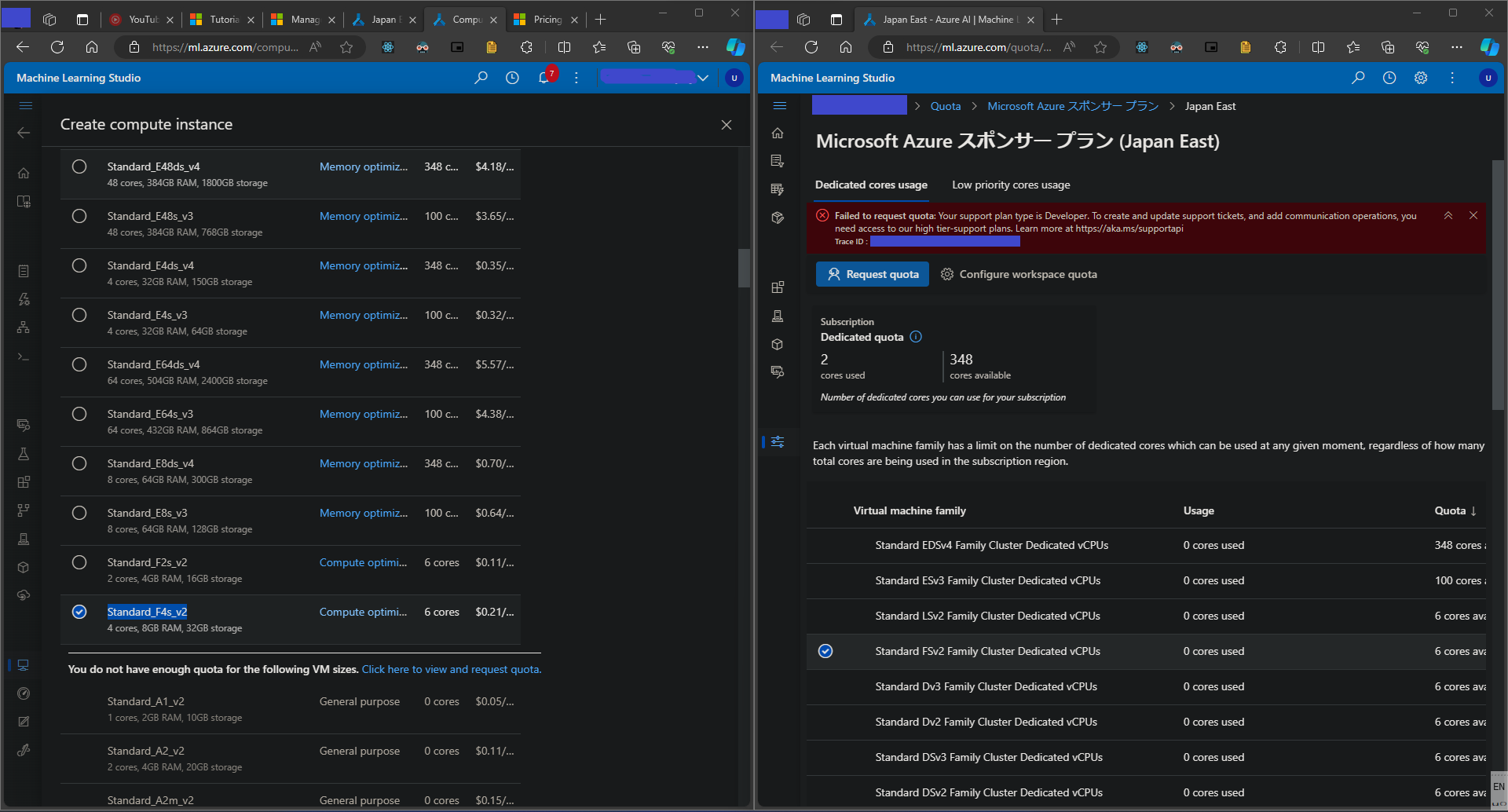Screen dimensions: 1508x812
Task: Select Standard_E64ds_v4 radio button
Action: coord(79,364)
